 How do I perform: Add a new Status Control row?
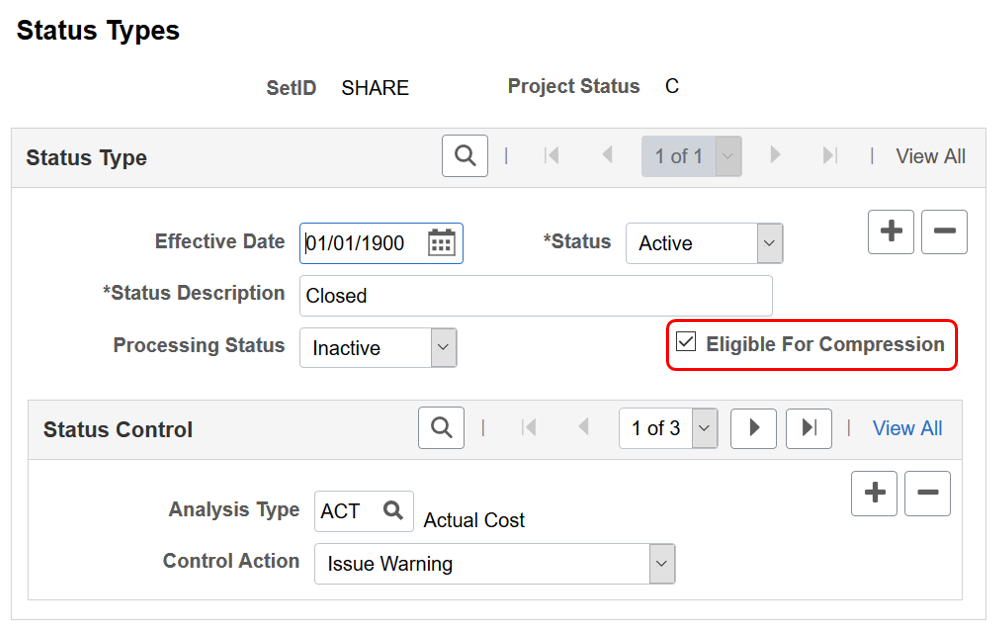coord(874,493)
